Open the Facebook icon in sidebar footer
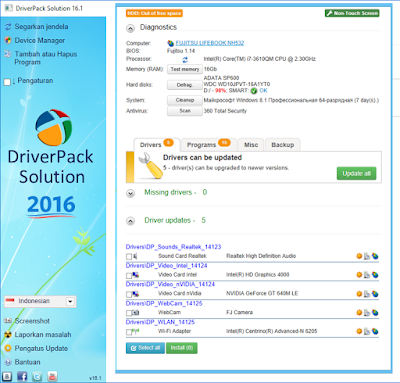The height and width of the screenshot is (383, 400). 22,376
